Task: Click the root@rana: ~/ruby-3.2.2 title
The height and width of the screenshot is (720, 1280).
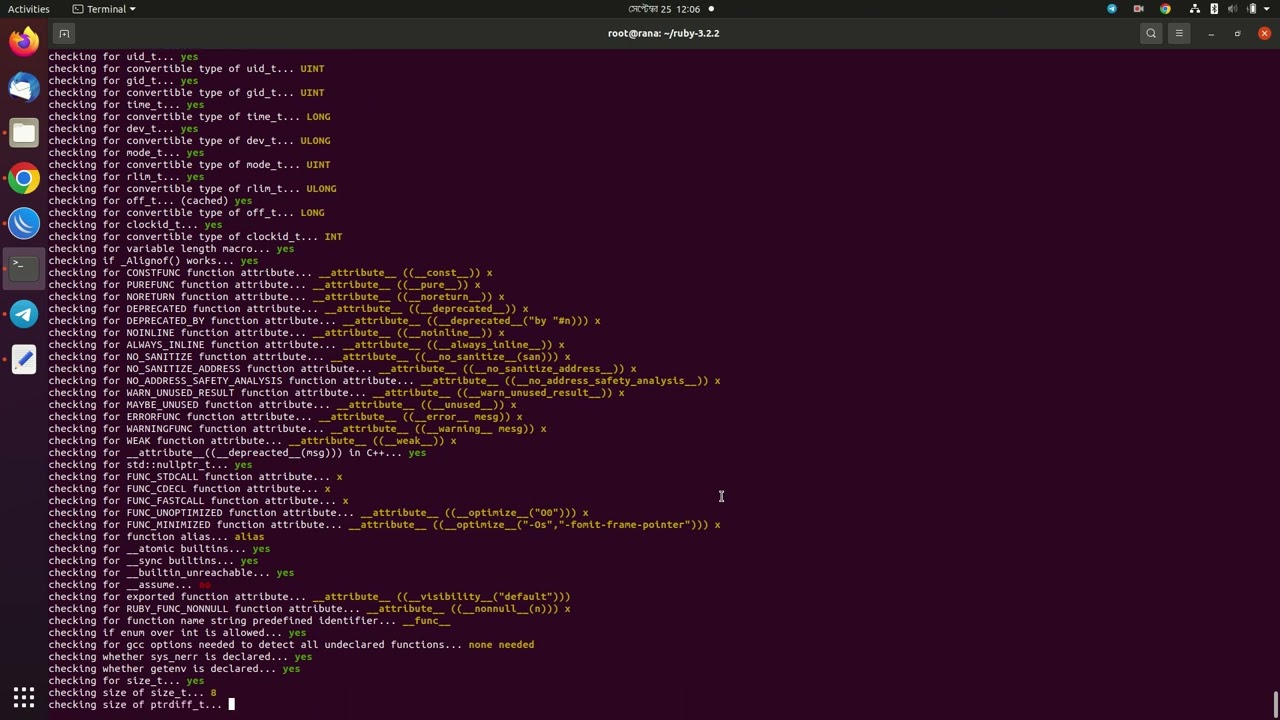Action: click(664, 33)
